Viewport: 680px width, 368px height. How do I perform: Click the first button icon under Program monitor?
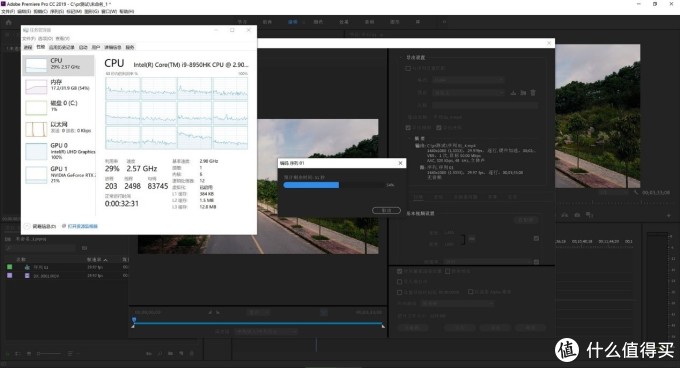565,215
